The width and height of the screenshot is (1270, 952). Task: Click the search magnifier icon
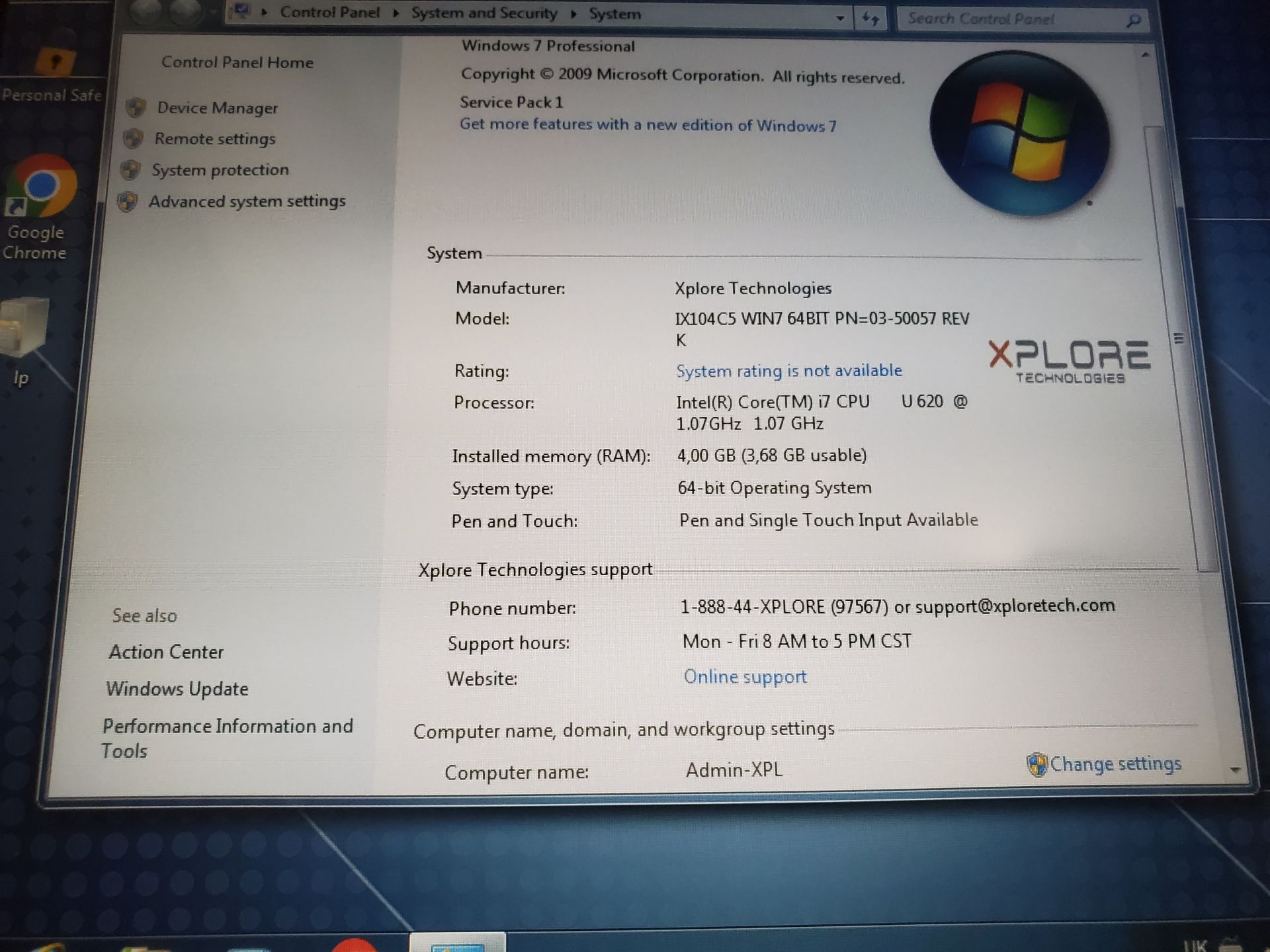[x=1134, y=20]
